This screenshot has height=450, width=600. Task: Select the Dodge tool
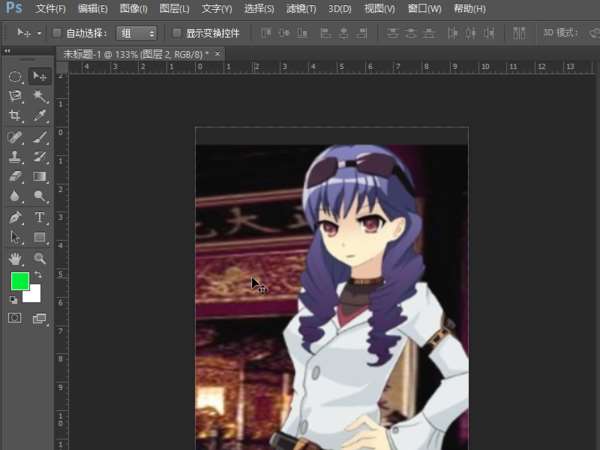(39, 196)
